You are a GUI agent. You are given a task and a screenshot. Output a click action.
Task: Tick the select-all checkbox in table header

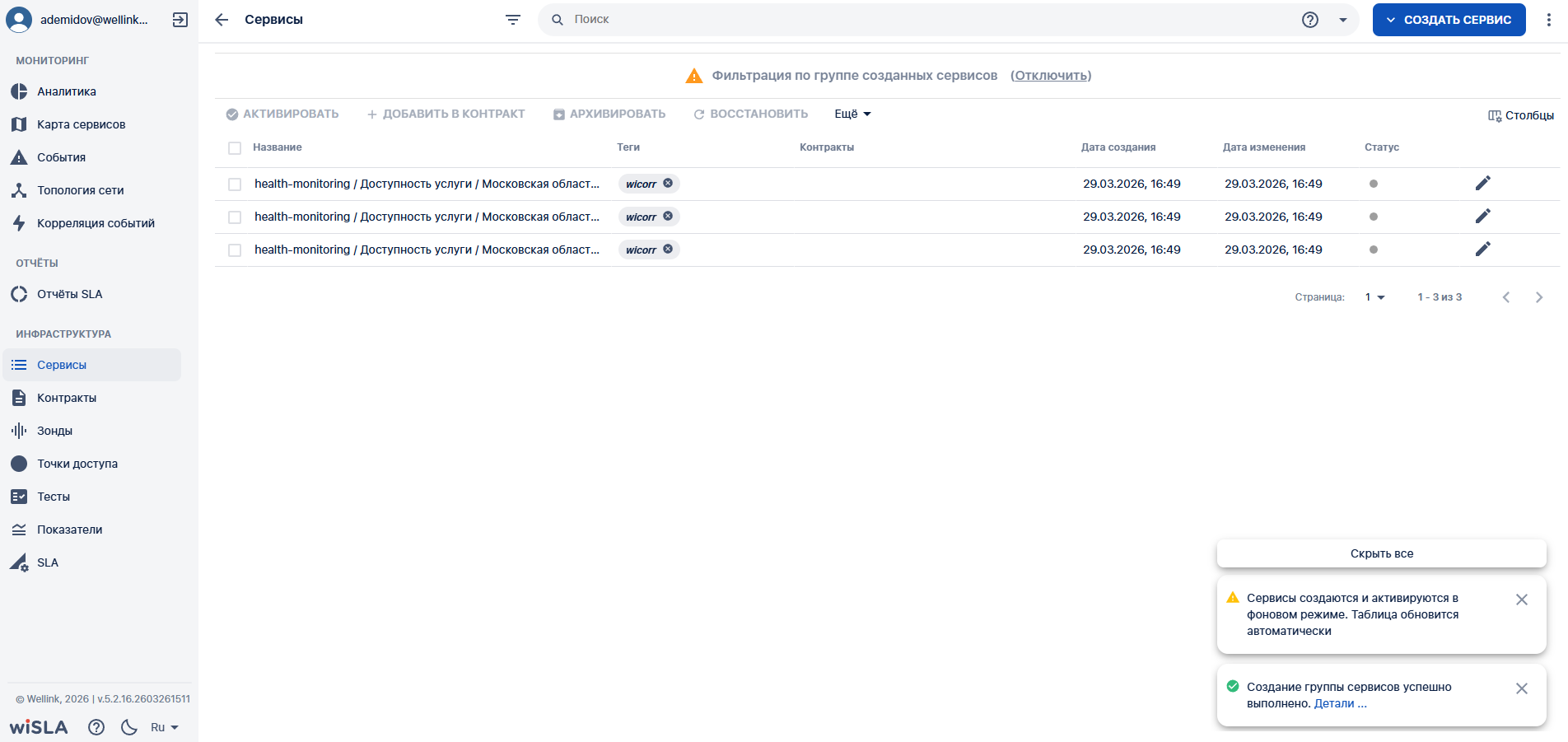[235, 148]
